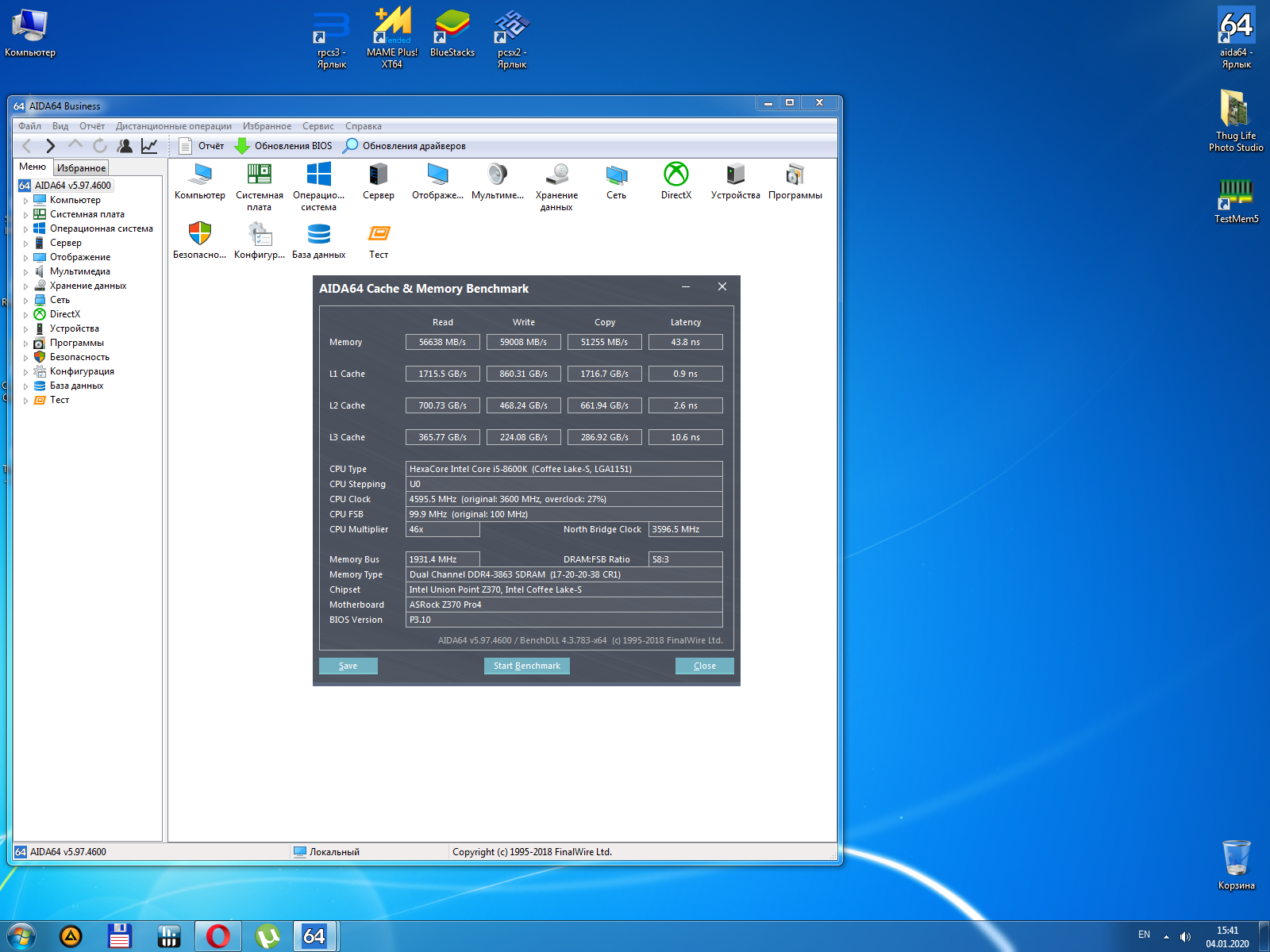Click the Forward navigation arrow in toolbar
This screenshot has height=952, width=1270.
pyautogui.click(x=51, y=146)
